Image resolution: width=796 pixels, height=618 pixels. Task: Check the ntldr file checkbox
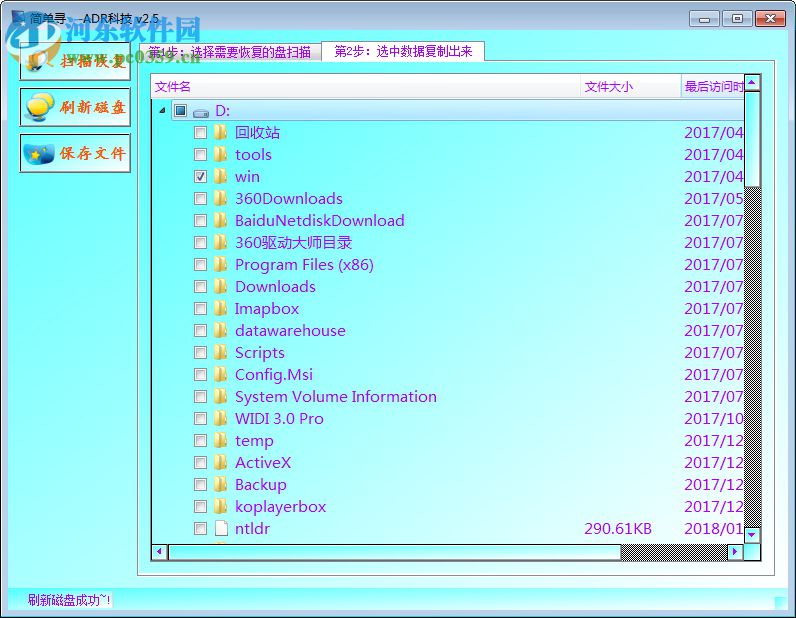[x=201, y=529]
